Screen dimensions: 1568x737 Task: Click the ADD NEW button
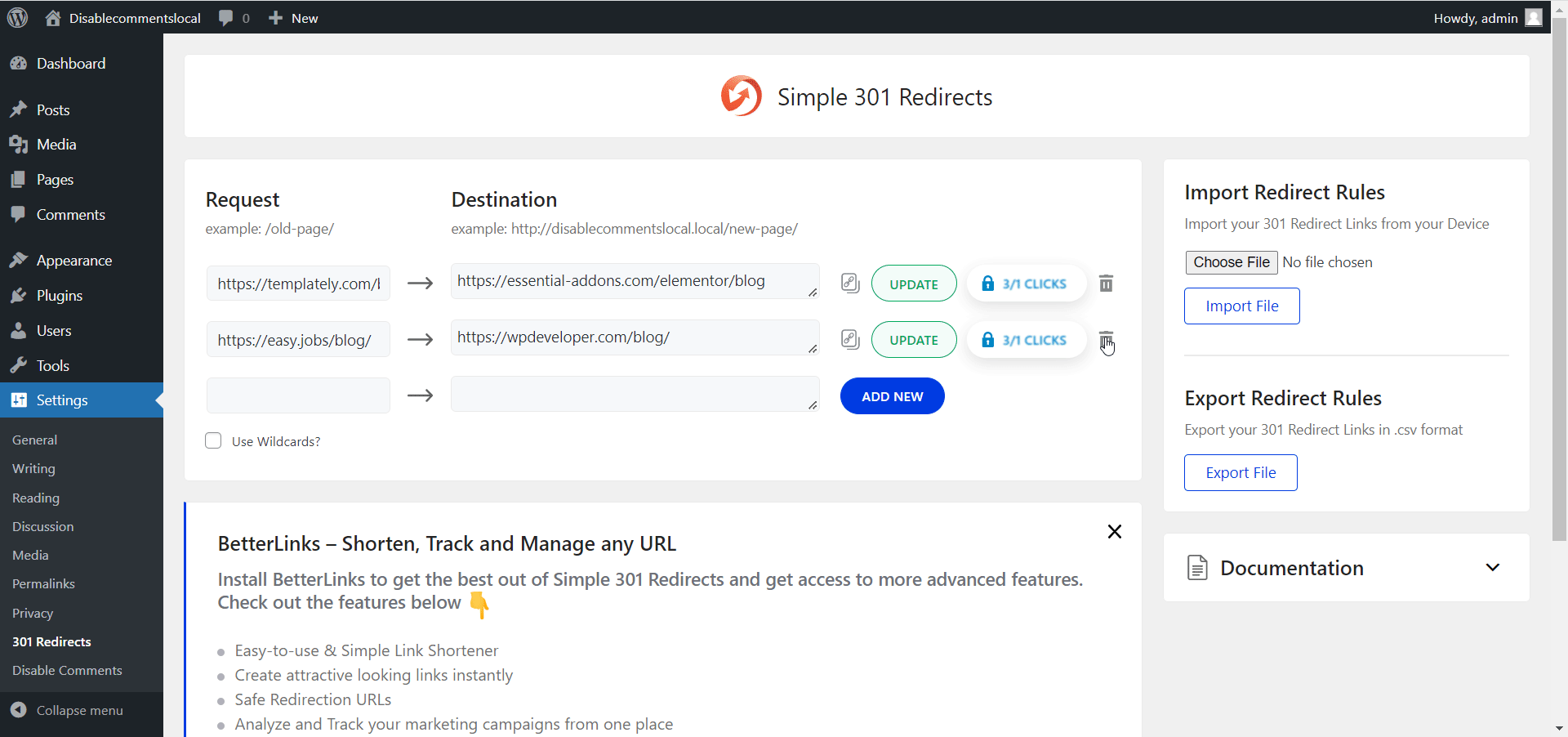(x=892, y=396)
